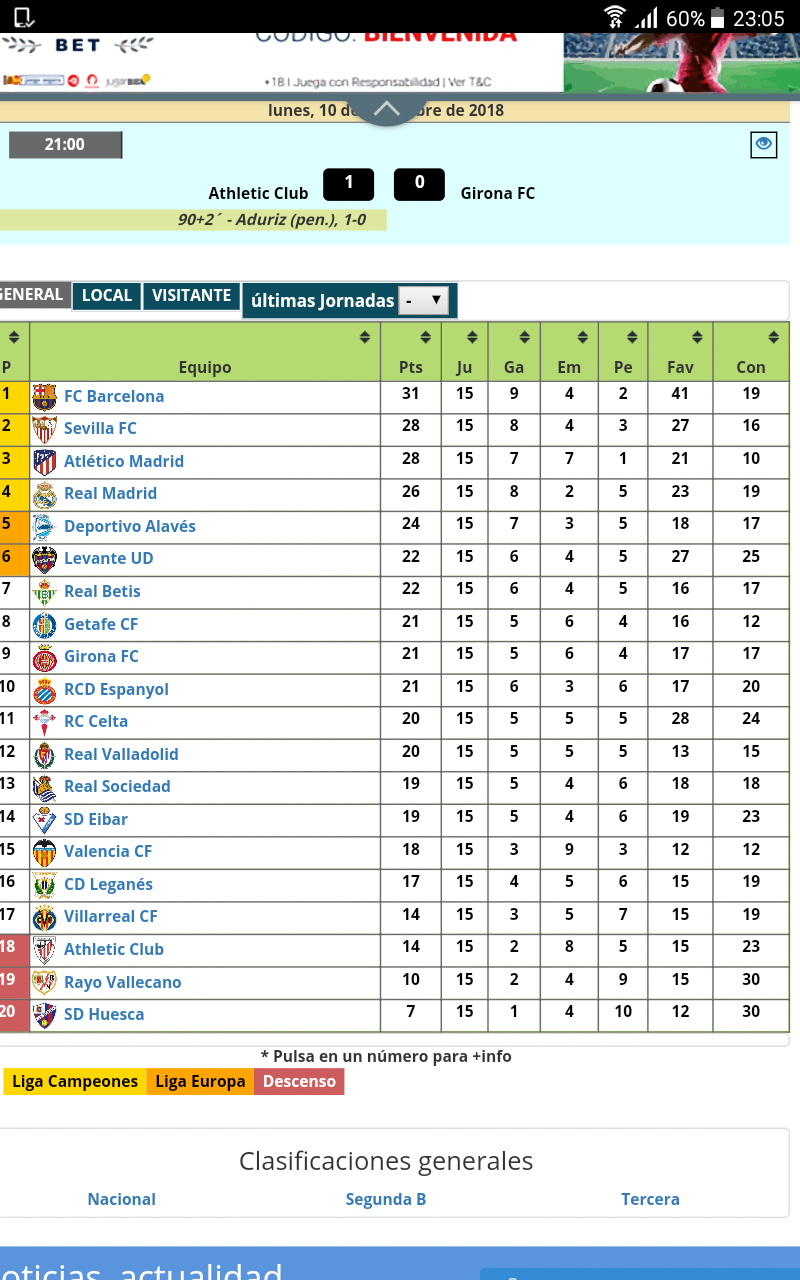Click the Real Betis crest icon

[45, 592]
